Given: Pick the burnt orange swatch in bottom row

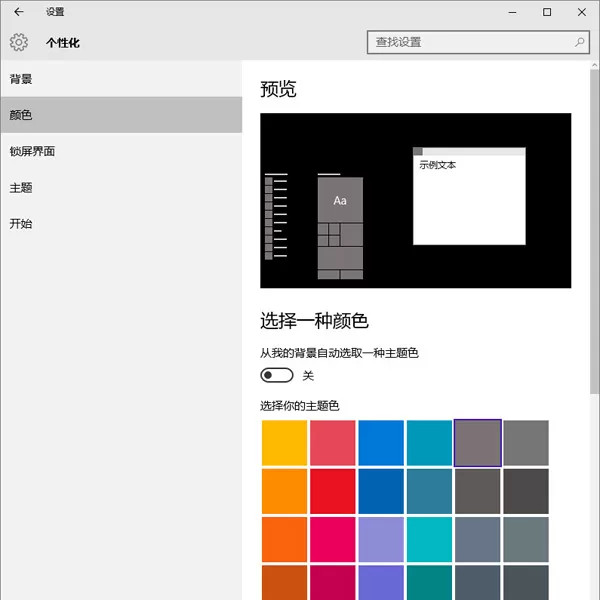Looking at the screenshot, I should tap(284, 582).
